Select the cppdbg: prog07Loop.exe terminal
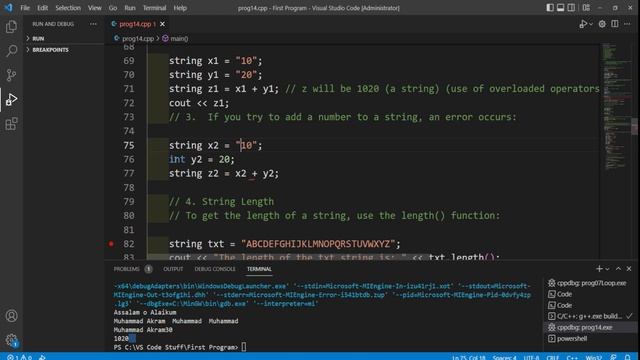This screenshot has height=360, width=640. (590, 283)
